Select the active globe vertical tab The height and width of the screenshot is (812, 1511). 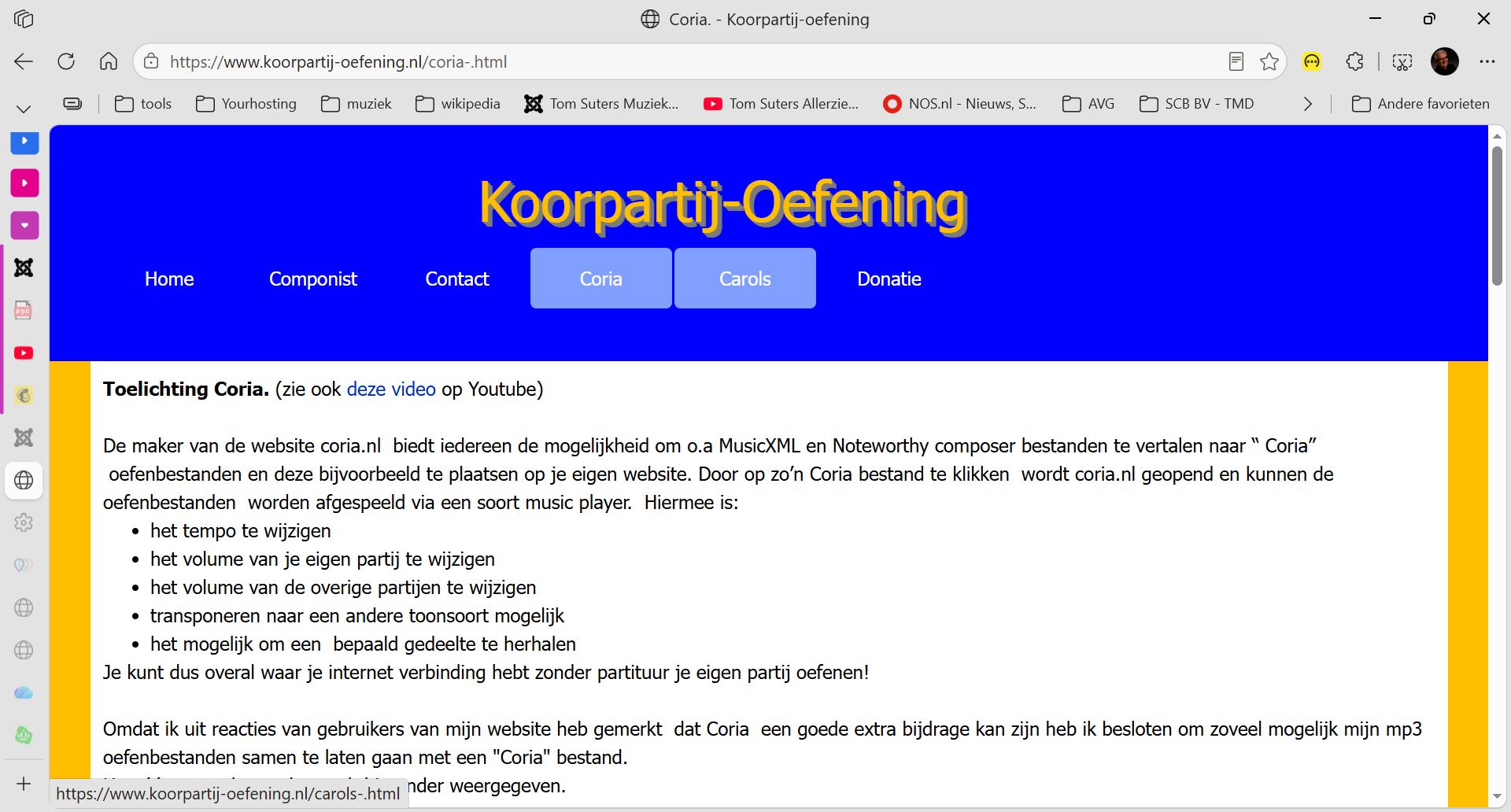point(24,481)
